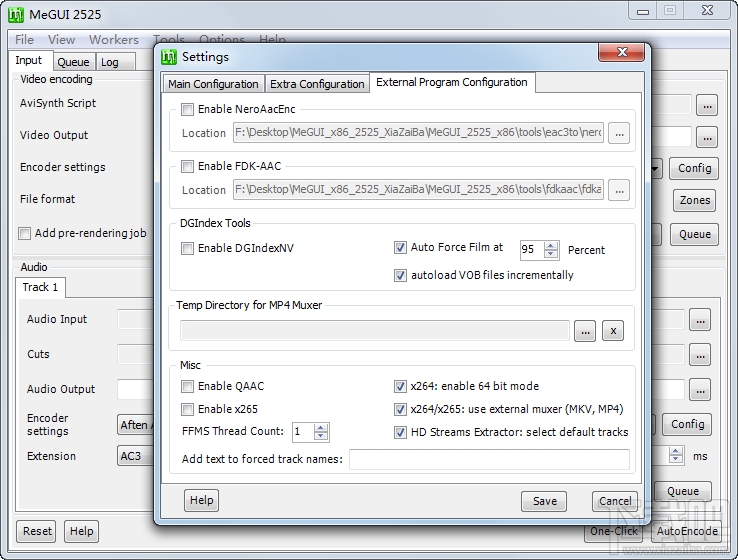Increase audio delay ms value
The image size is (738, 560).
(x=676, y=452)
